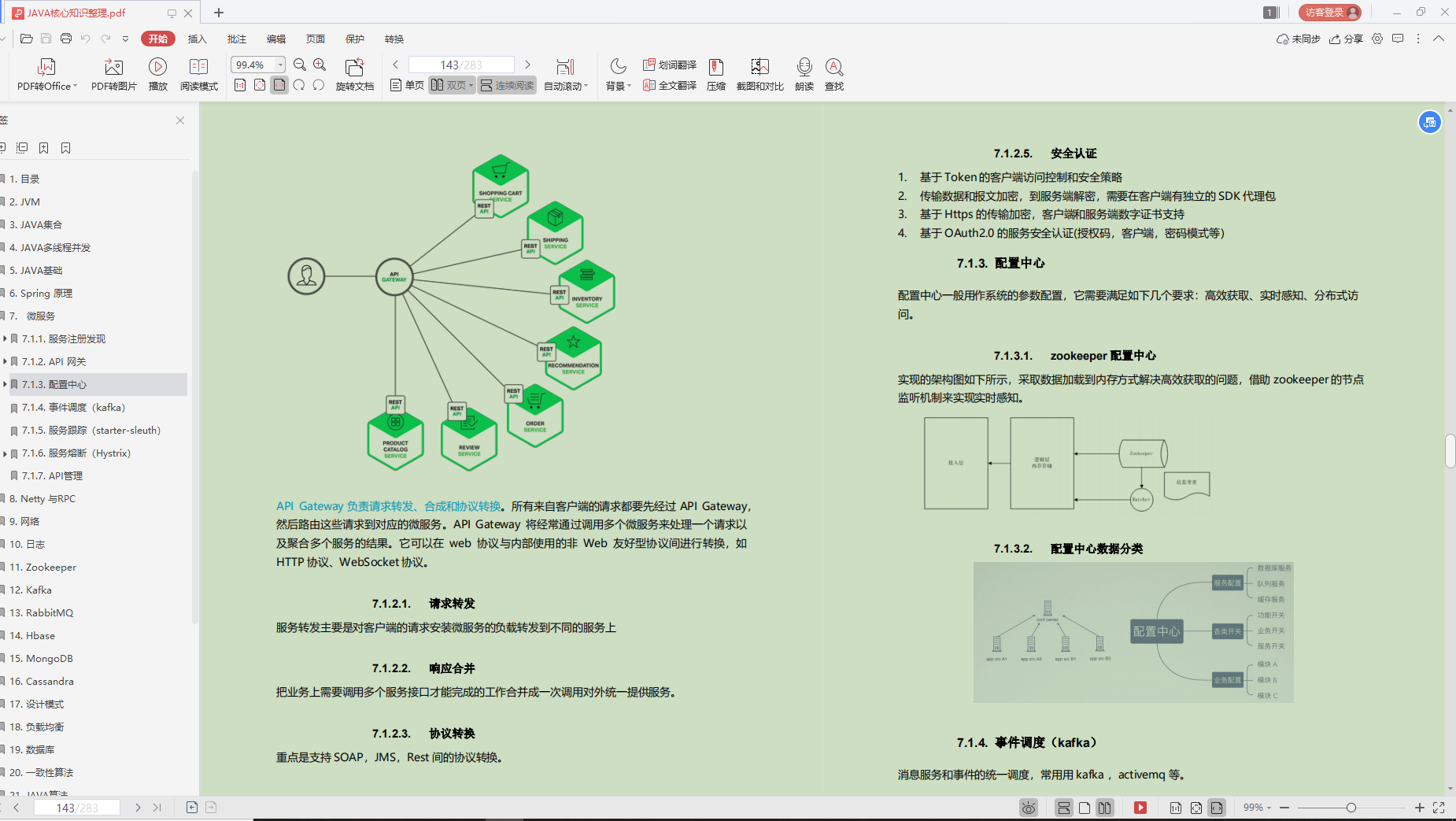
Task: Add bookmark in the bookmark panel
Action: (44, 148)
